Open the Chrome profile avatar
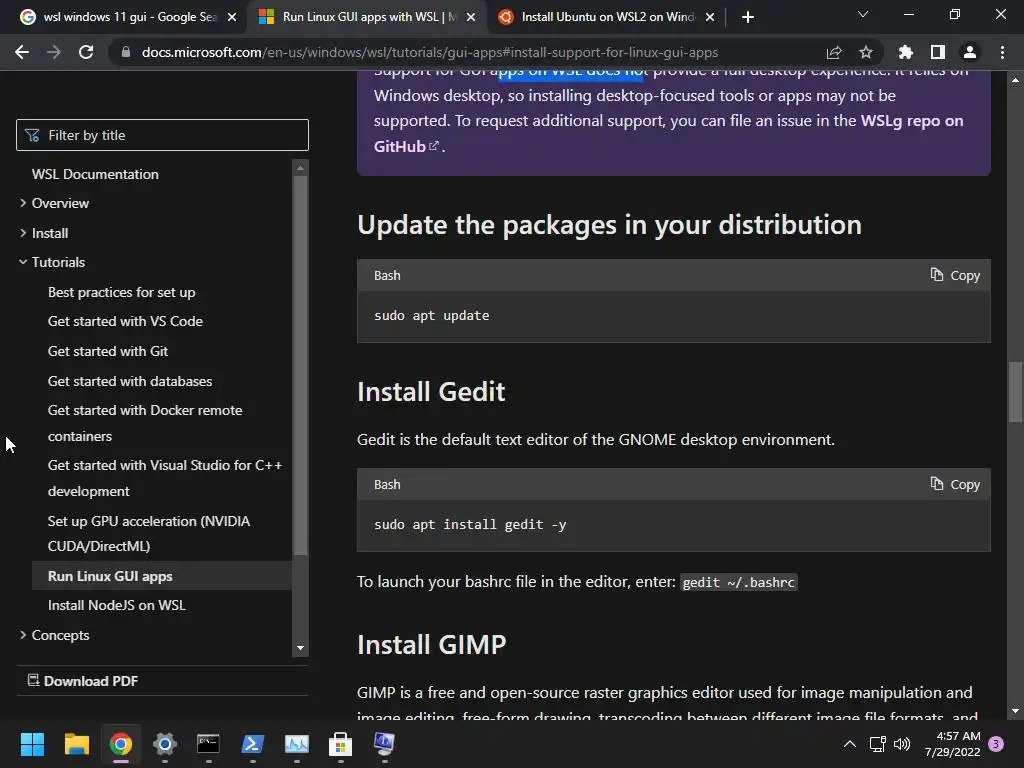 pos(970,52)
